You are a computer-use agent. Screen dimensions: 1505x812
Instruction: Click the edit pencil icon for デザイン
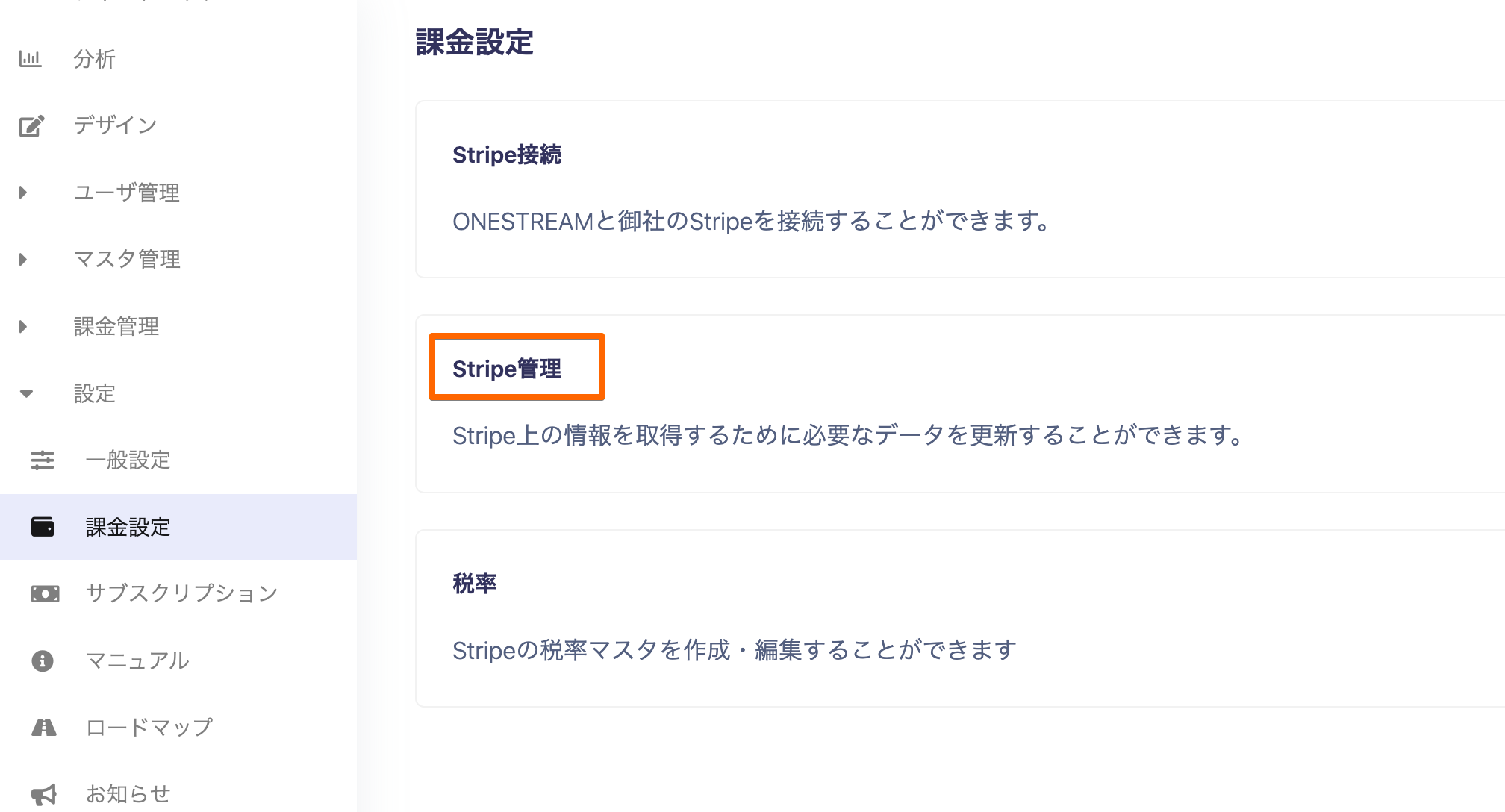click(x=31, y=125)
